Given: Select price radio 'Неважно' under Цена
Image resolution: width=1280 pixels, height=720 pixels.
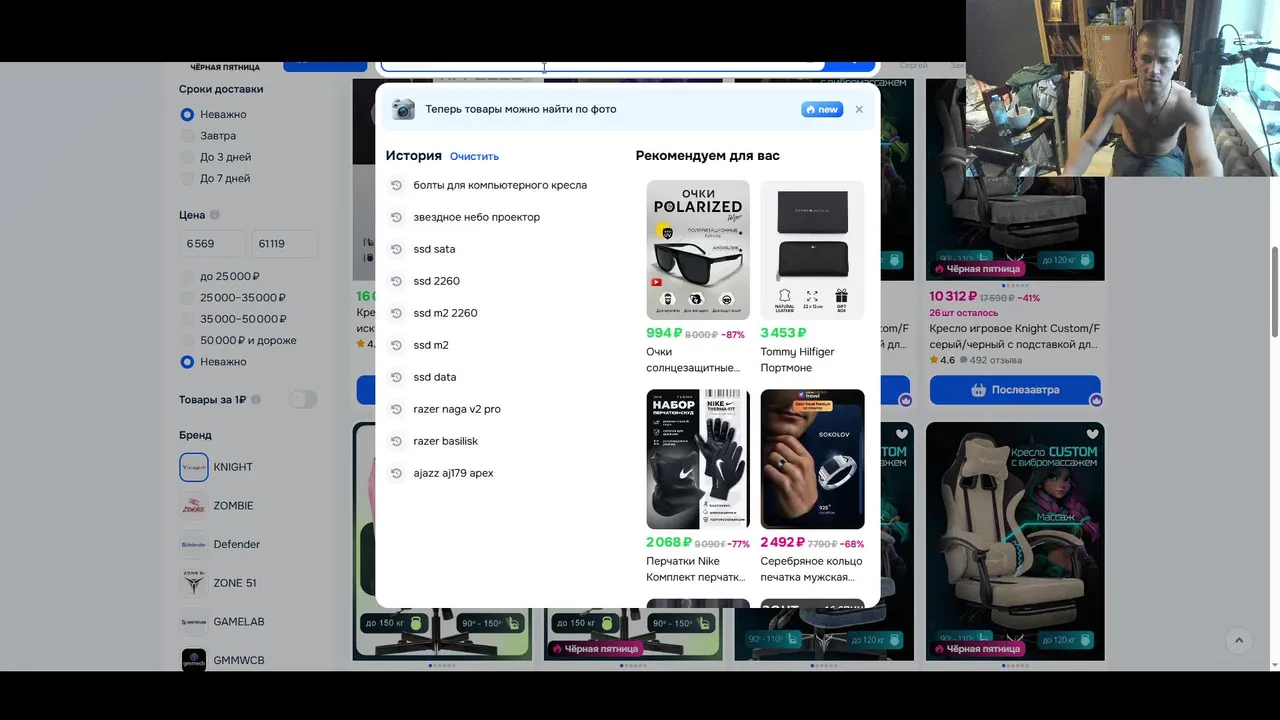Looking at the screenshot, I should tap(187, 362).
